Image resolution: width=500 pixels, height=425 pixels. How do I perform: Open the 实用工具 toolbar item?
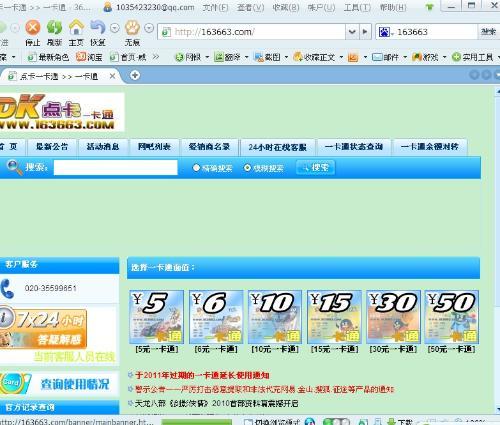coord(472,57)
